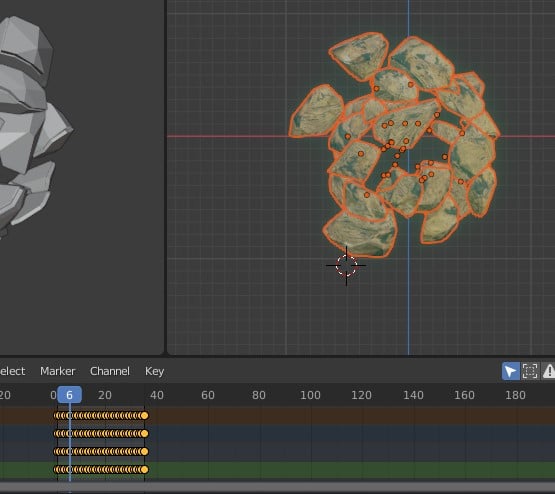Open the partially visible Select menu

12,371
